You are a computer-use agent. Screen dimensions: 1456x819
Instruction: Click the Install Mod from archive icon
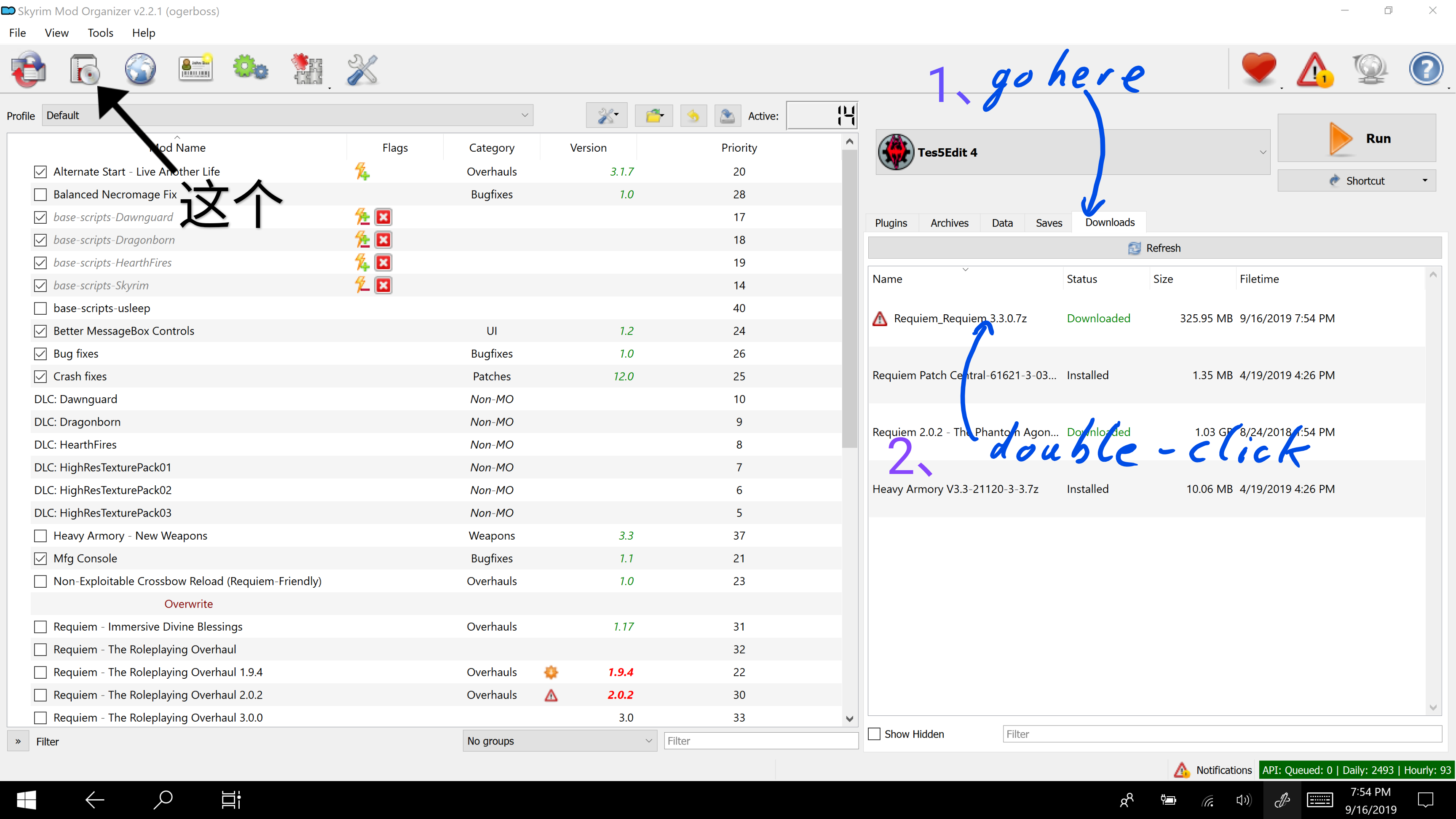point(84,70)
